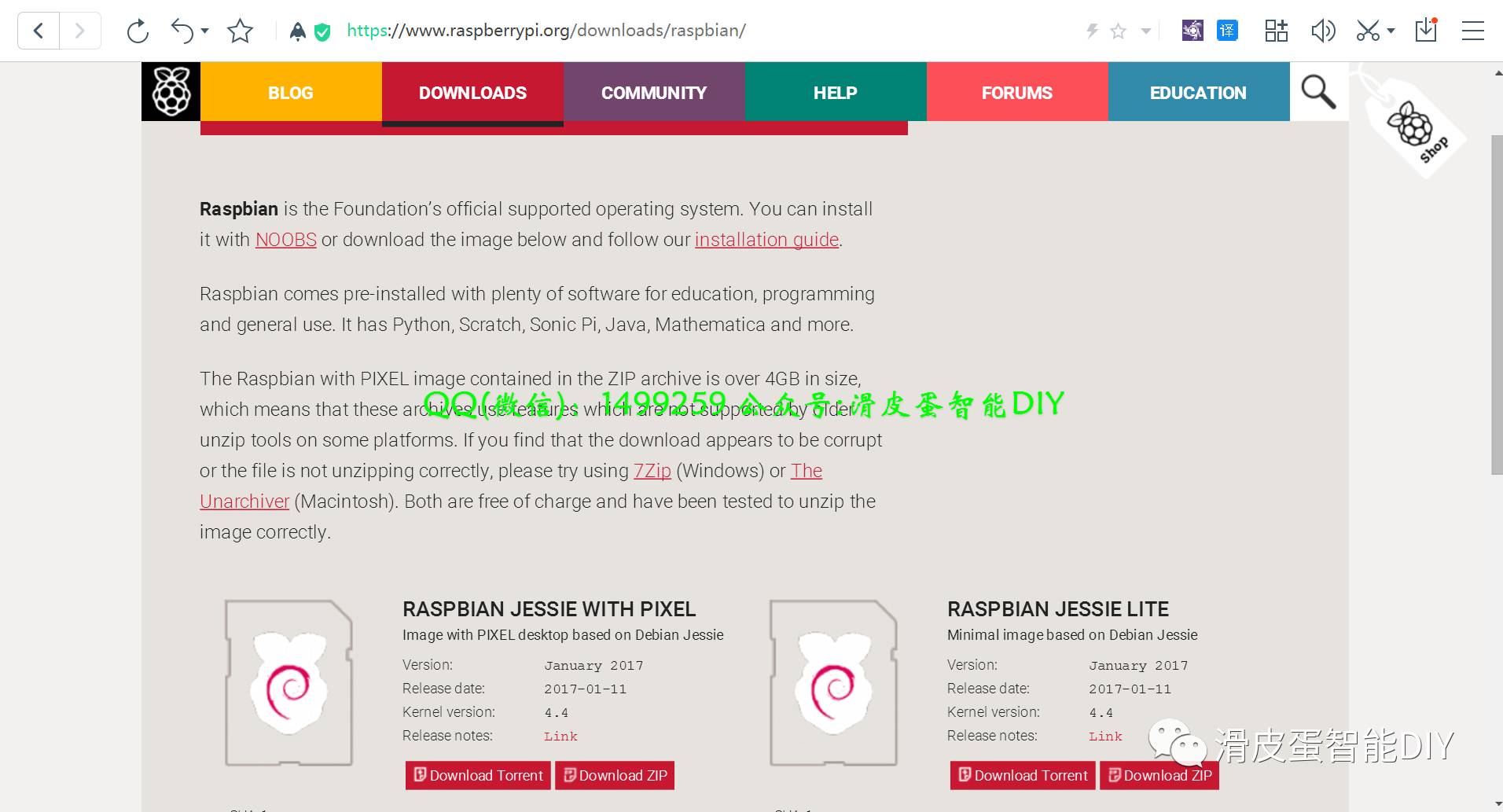Viewport: 1503px width, 812px height.
Task: Open the FORUMS navigation tab
Action: point(1017,92)
